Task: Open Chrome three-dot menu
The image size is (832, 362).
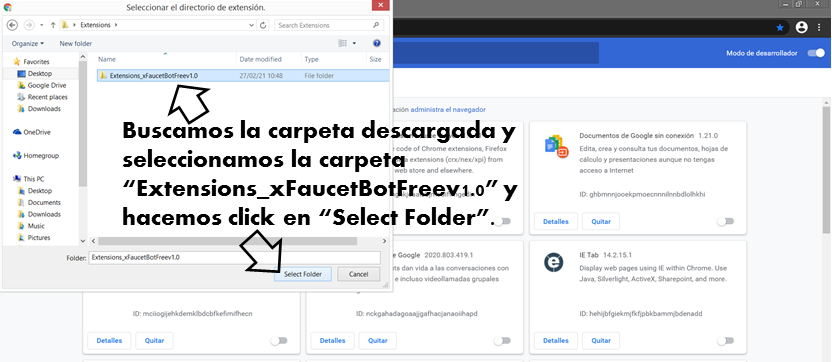Action: click(819, 27)
